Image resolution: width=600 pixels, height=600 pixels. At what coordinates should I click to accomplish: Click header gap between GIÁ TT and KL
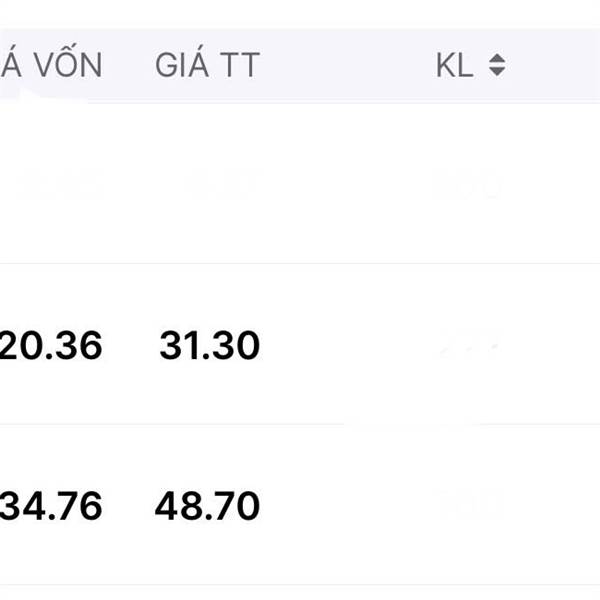345,66
